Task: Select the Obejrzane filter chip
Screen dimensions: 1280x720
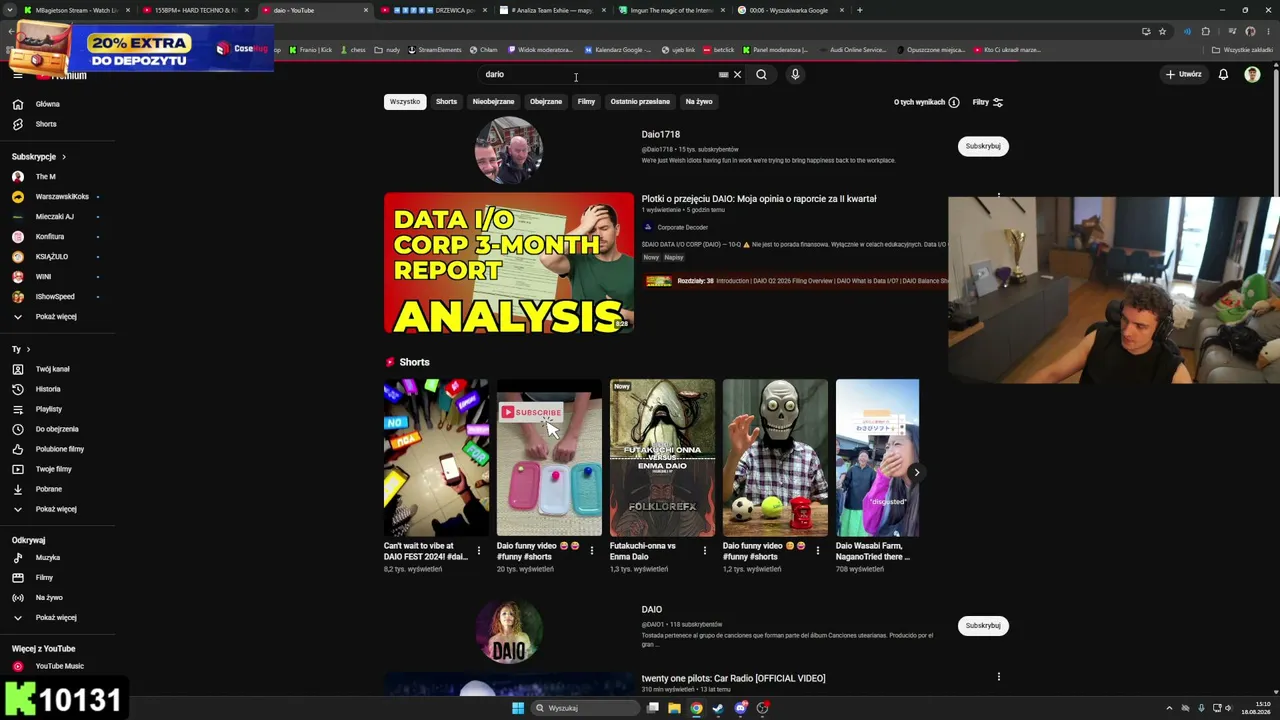Action: pos(546,101)
